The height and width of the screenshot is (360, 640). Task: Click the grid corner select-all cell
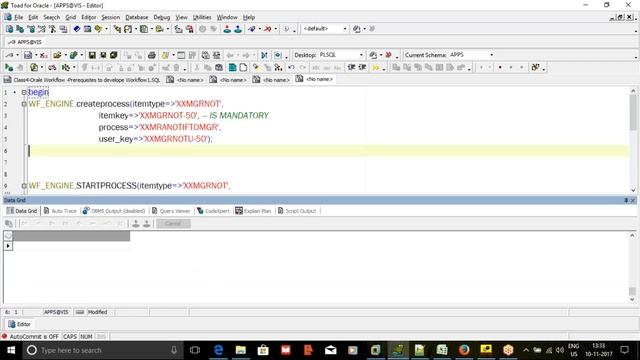[8, 236]
